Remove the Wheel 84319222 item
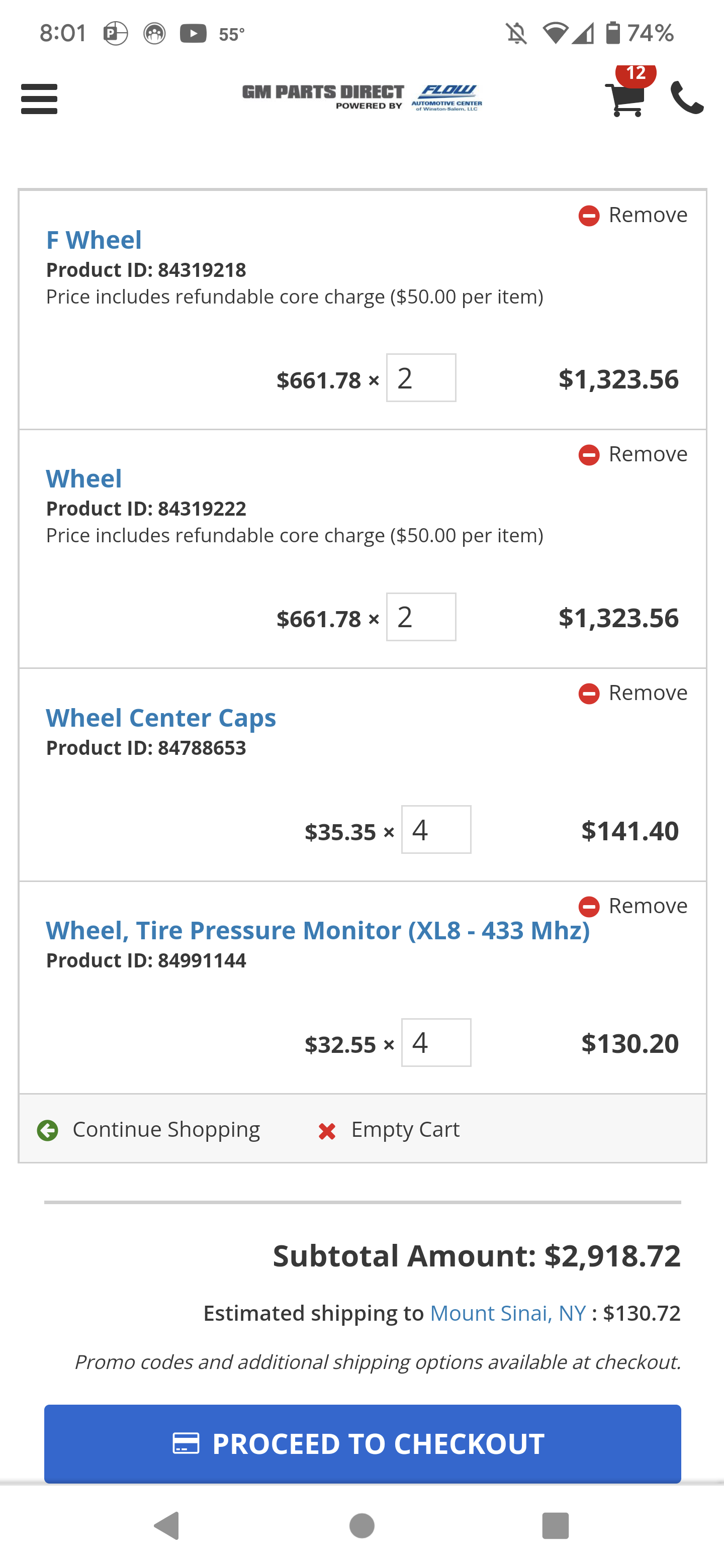 [x=632, y=454]
